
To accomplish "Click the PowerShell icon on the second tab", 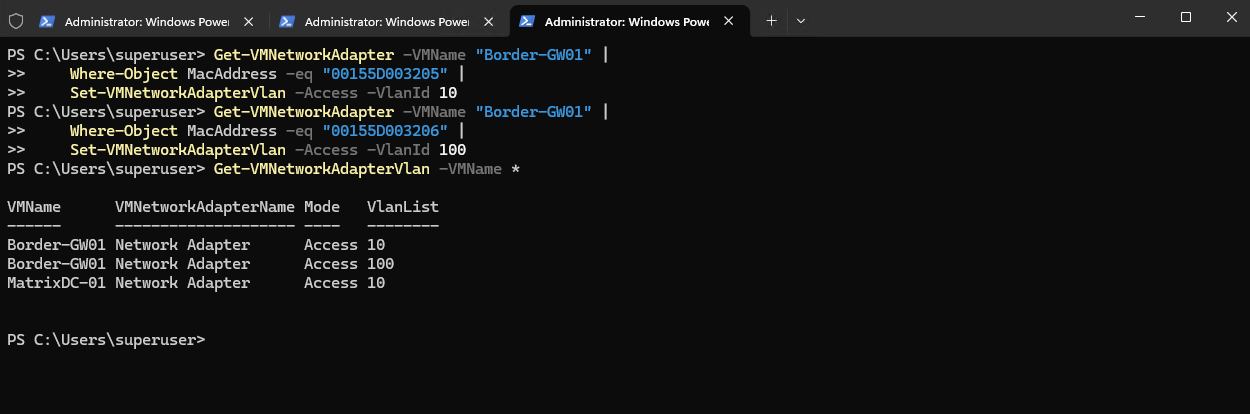I will tap(287, 20).
